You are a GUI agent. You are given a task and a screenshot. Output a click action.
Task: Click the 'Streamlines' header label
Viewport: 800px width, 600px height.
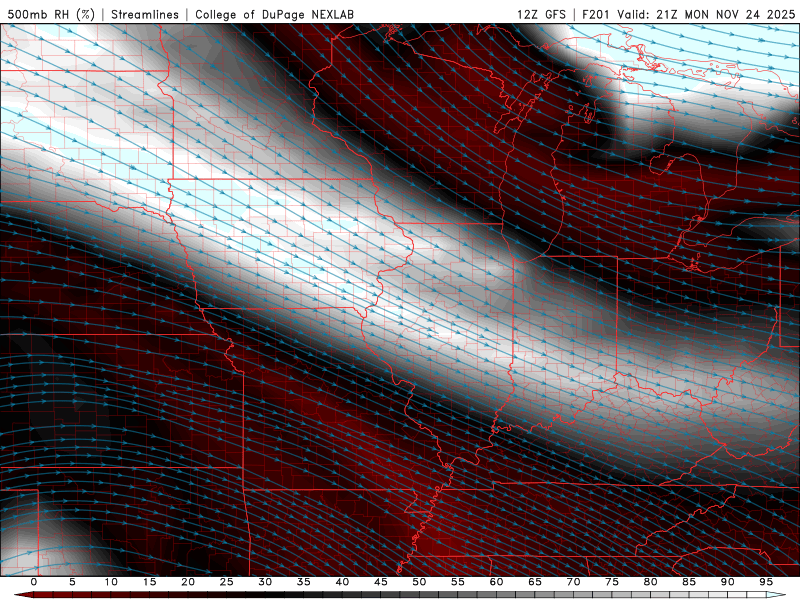click(x=145, y=14)
